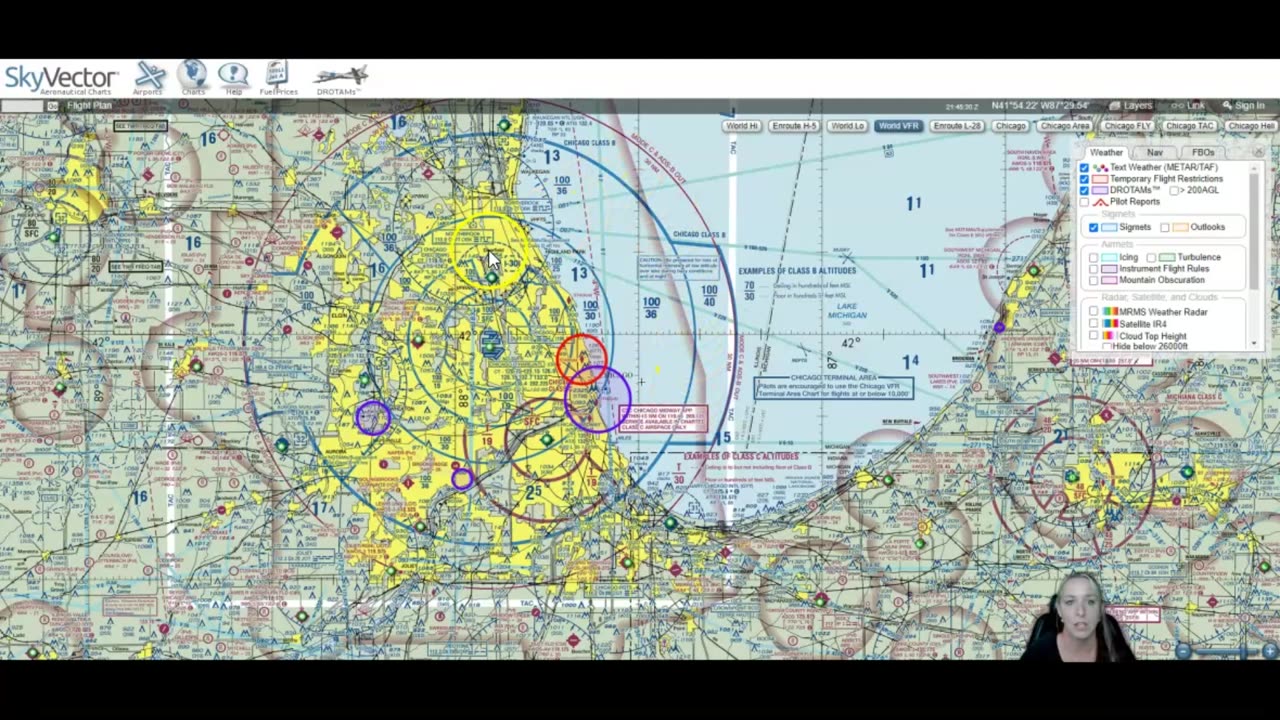This screenshot has height=720, width=1280.
Task: Click the Turbulence green color swatch
Action: (x=1167, y=257)
